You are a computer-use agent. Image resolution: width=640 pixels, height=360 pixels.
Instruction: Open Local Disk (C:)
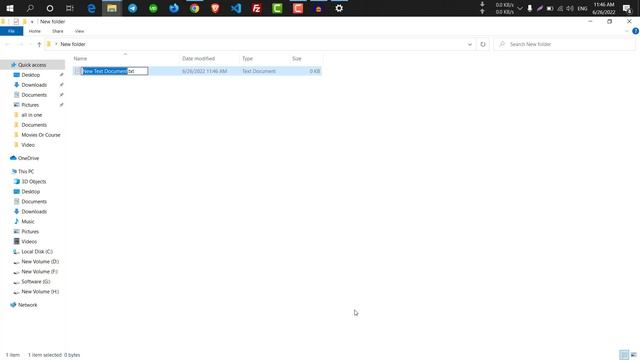click(x=37, y=252)
